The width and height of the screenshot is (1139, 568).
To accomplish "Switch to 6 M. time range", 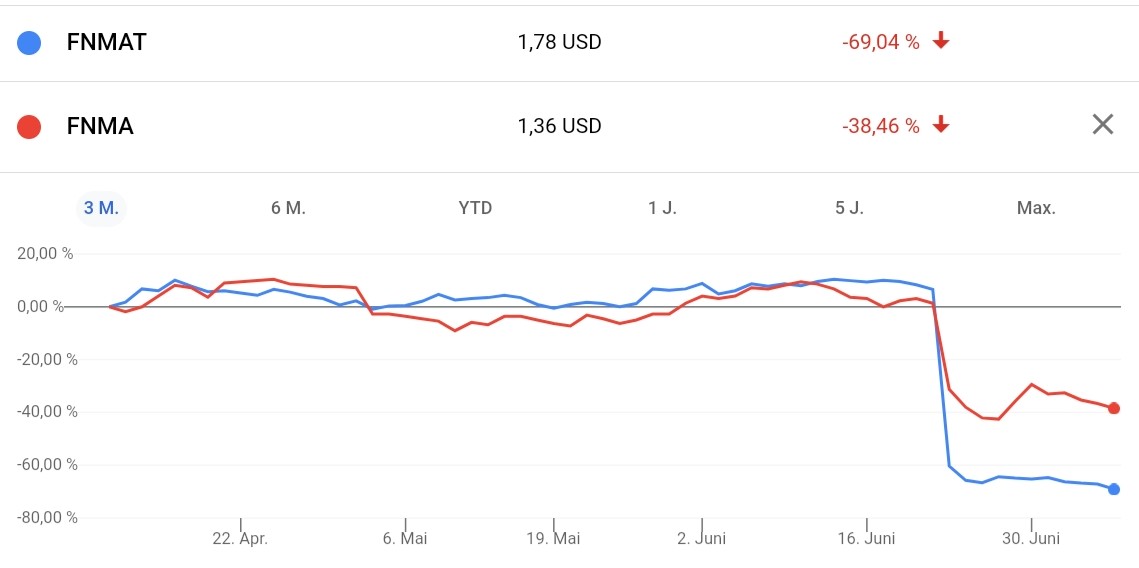I will [288, 208].
